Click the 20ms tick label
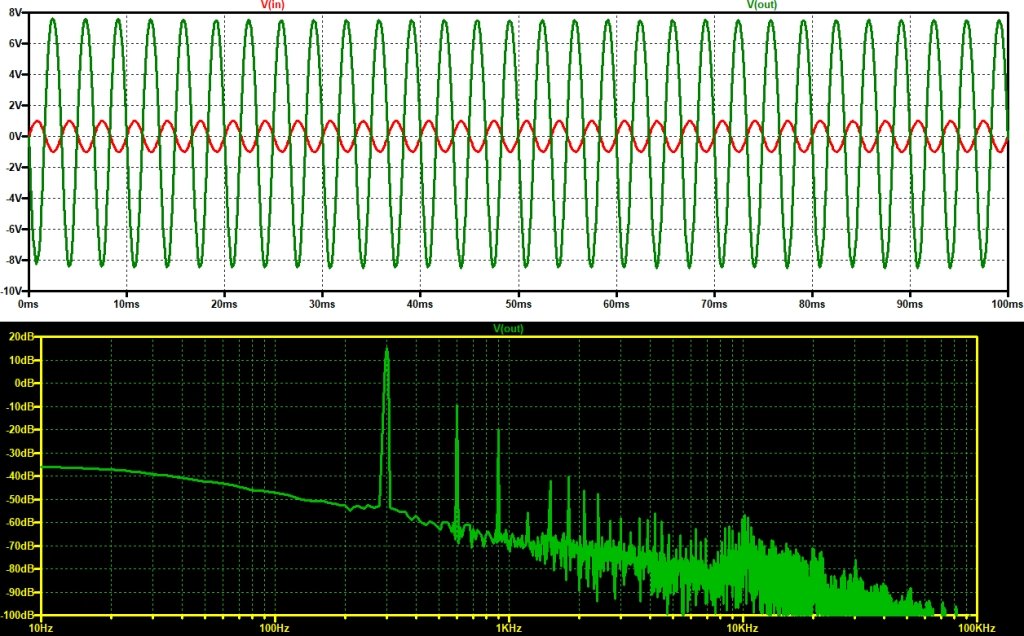 pos(224,301)
